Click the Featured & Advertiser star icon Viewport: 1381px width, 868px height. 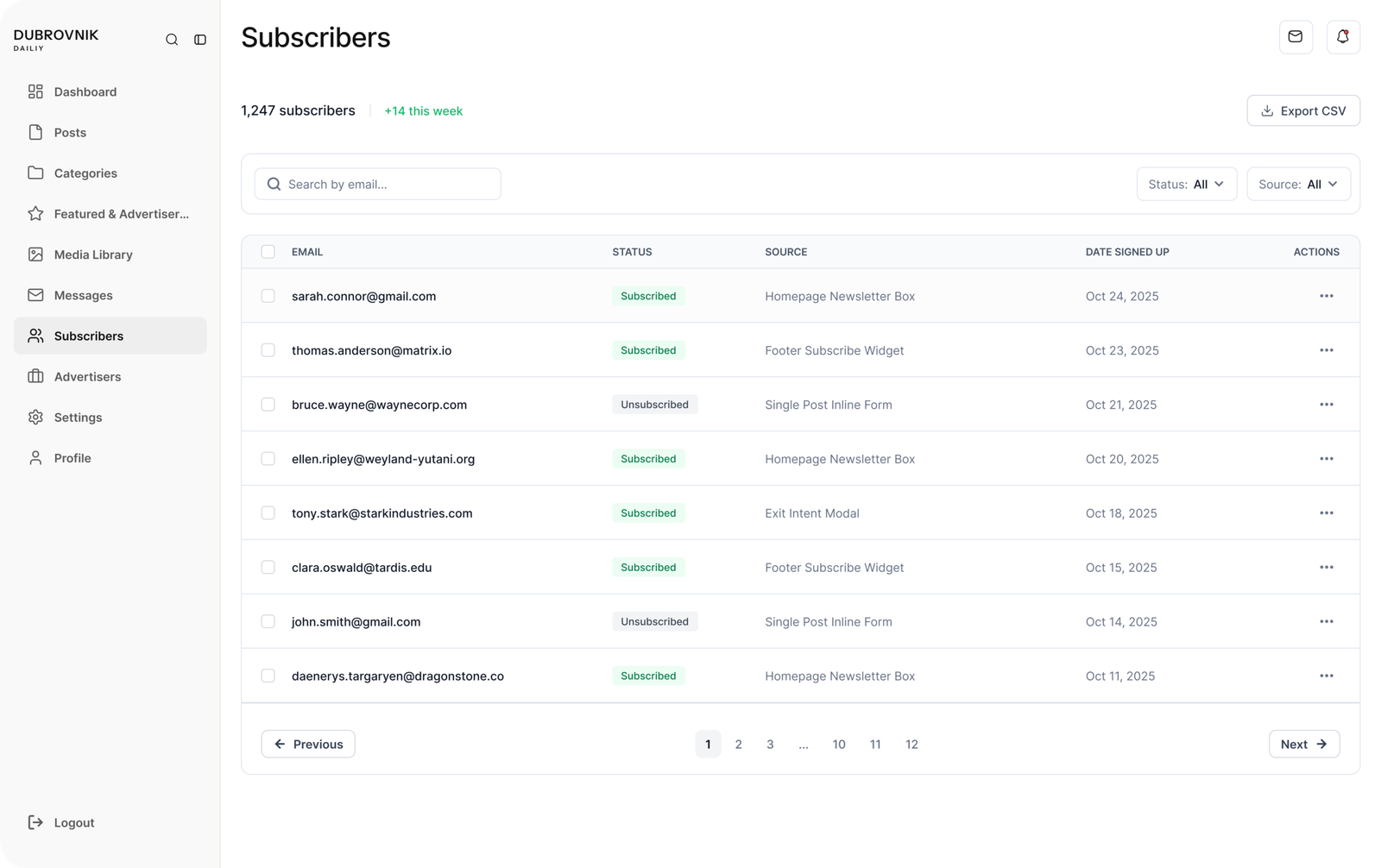pyautogui.click(x=35, y=213)
